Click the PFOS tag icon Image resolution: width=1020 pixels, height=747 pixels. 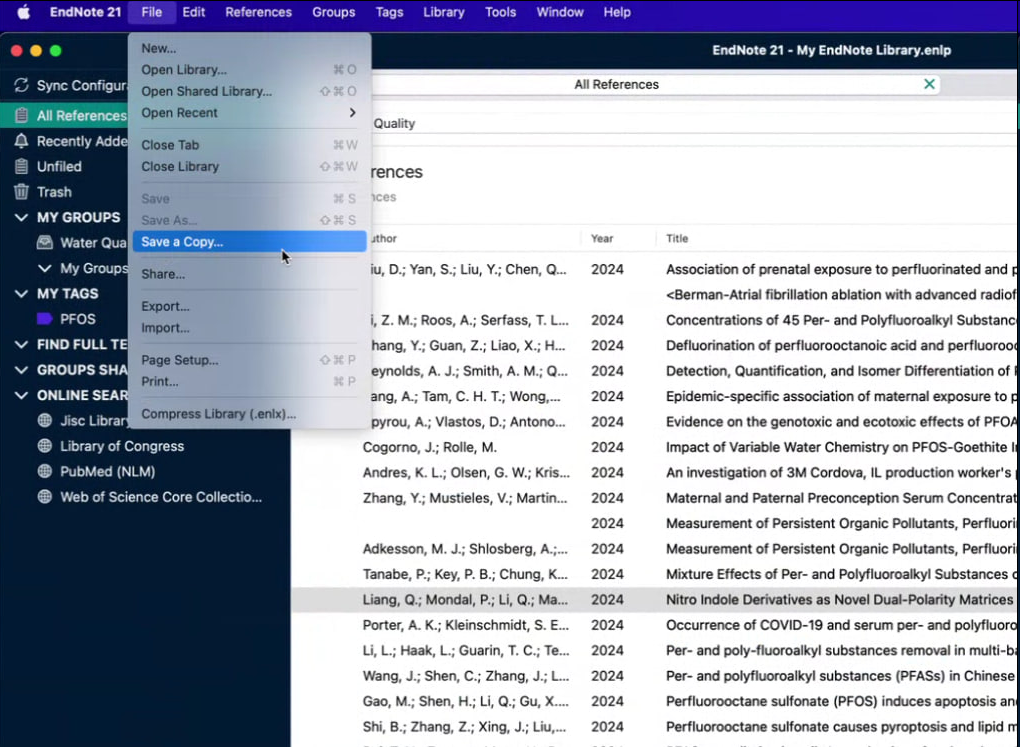click(x=45, y=319)
